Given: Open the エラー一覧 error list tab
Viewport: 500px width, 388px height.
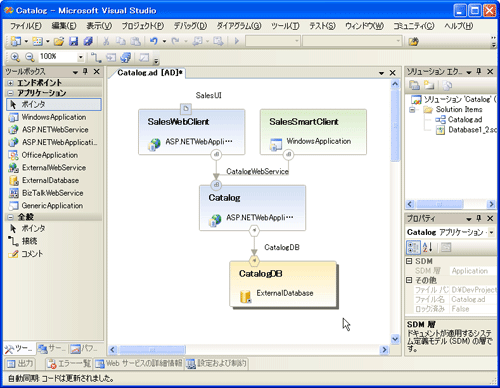Looking at the screenshot, I should (x=69, y=363).
